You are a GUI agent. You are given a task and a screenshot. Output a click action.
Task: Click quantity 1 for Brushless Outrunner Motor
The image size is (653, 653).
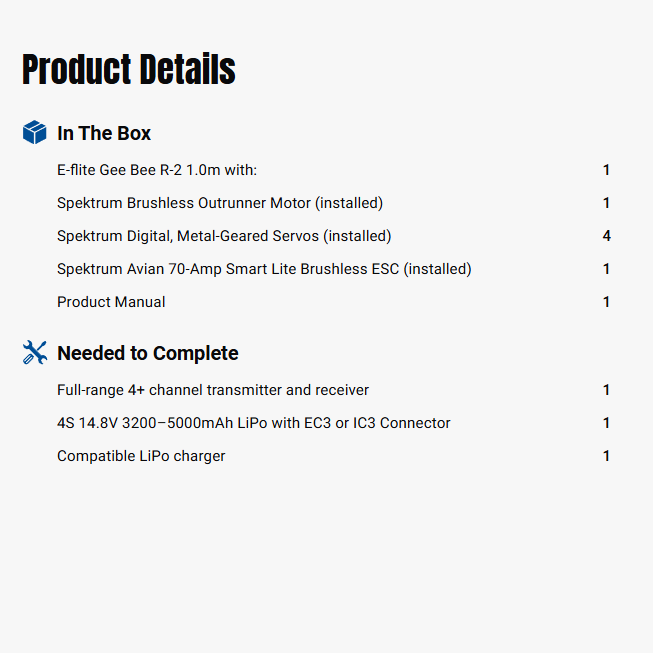tap(606, 203)
